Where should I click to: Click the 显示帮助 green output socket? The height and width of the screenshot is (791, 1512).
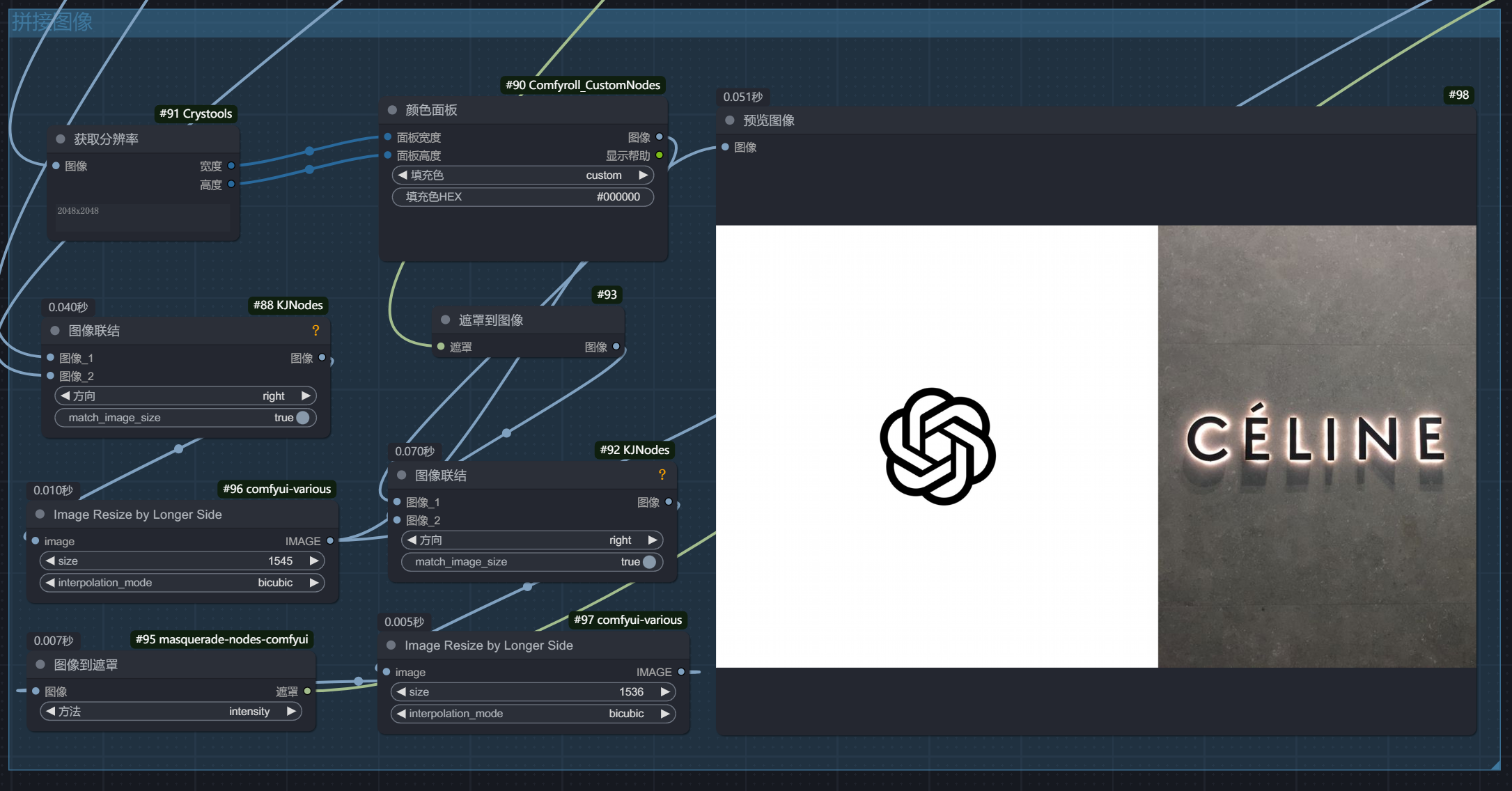pyautogui.click(x=660, y=155)
